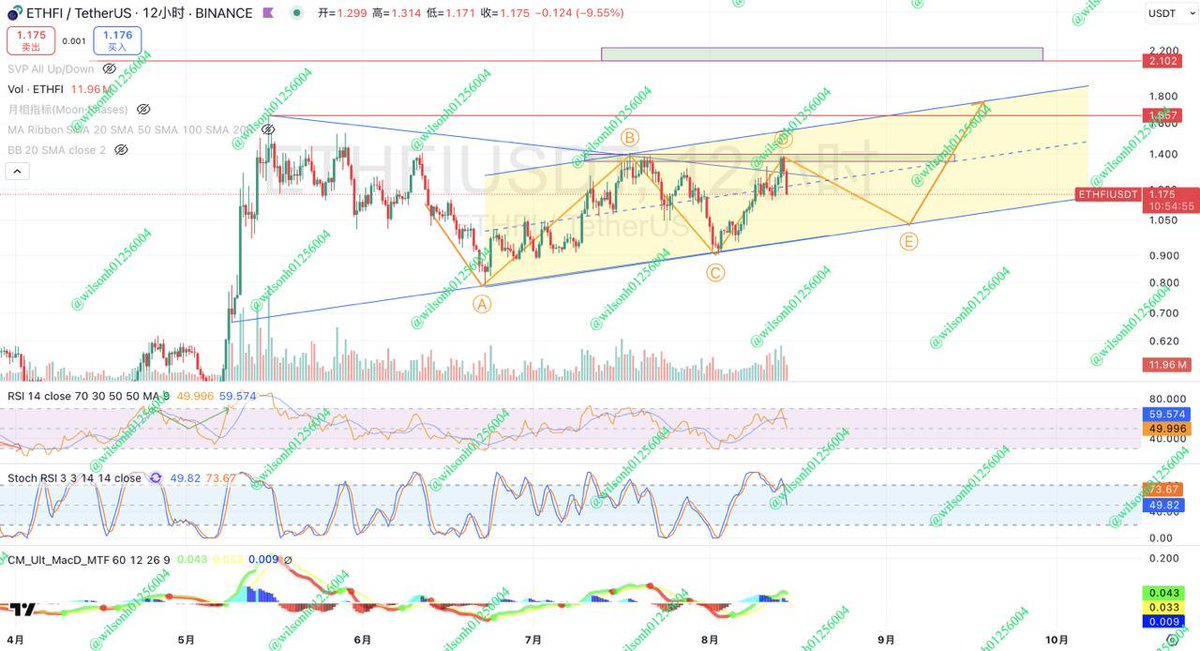Click the Stoch RSI purple refresh icon
The width and height of the screenshot is (1200, 651).
(156, 478)
